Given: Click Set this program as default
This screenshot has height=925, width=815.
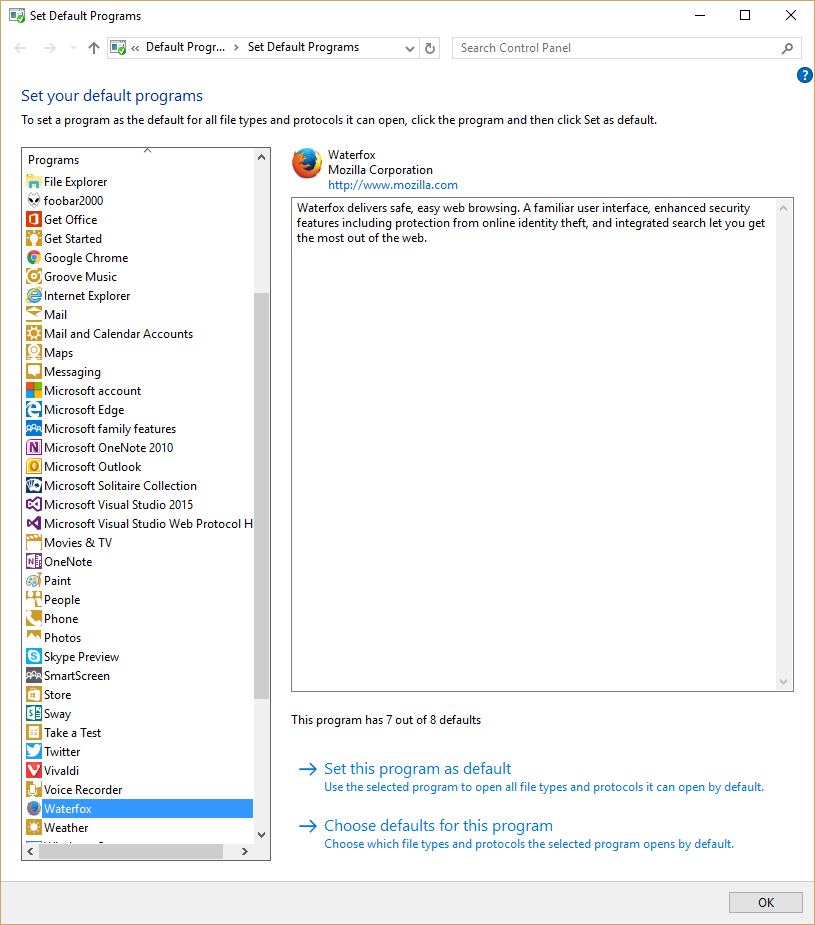Looking at the screenshot, I should point(417,768).
